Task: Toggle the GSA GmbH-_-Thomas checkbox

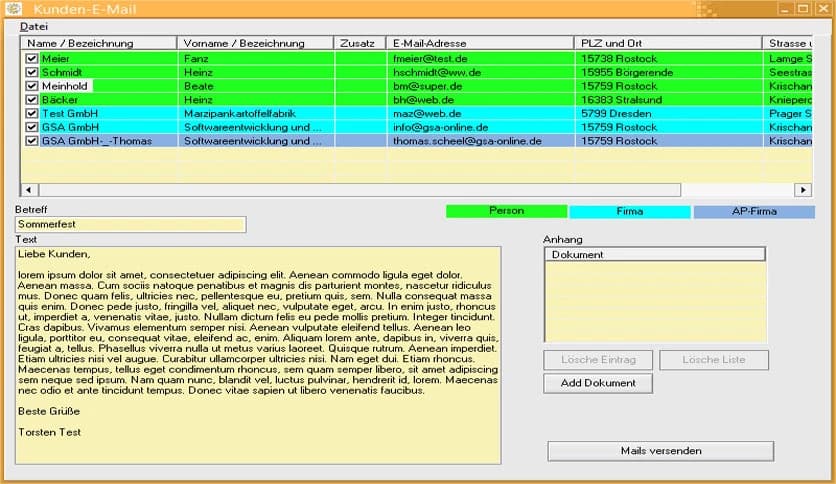Action: tap(32, 141)
